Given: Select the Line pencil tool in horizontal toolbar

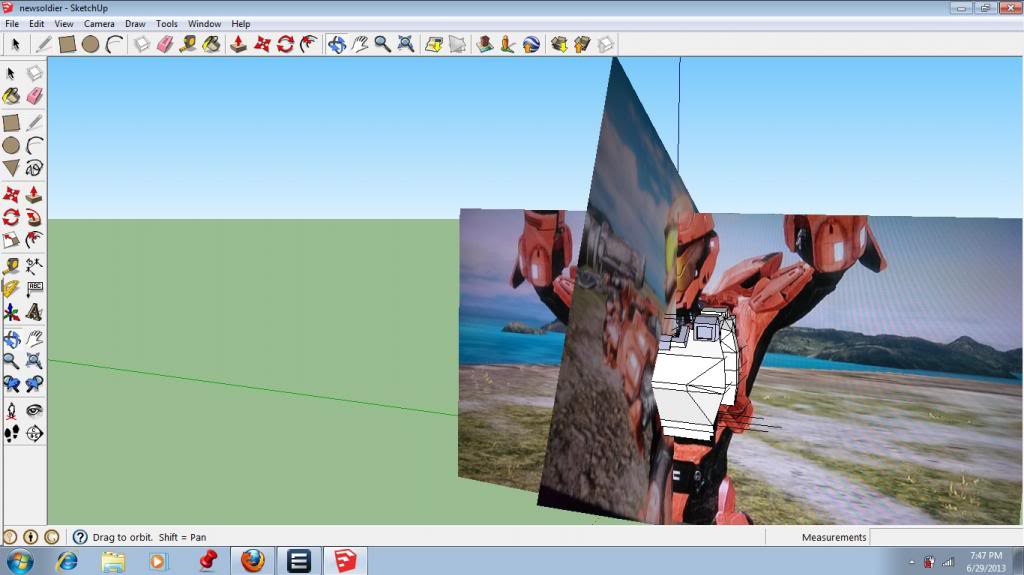Looking at the screenshot, I should (44, 44).
